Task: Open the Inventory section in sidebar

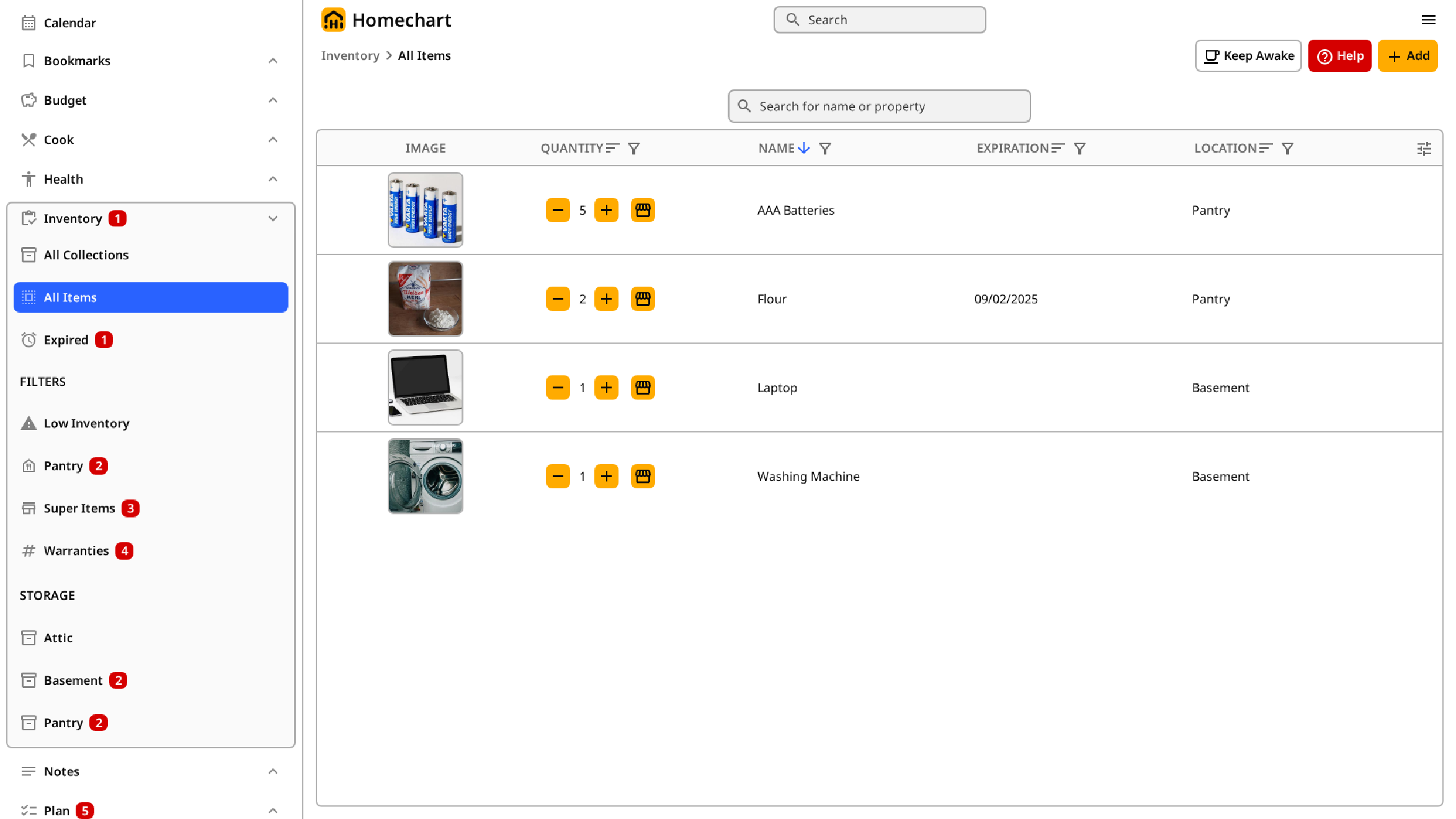Action: [73, 218]
